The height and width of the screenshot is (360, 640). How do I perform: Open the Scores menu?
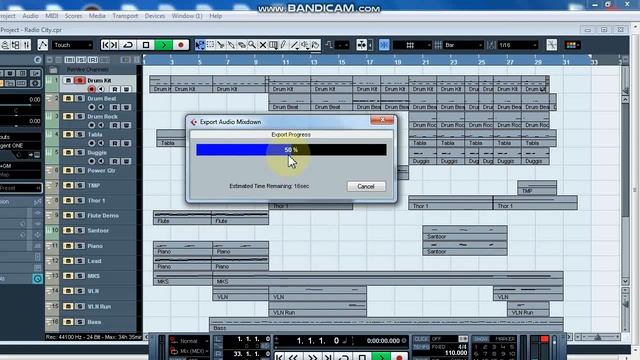click(x=73, y=16)
